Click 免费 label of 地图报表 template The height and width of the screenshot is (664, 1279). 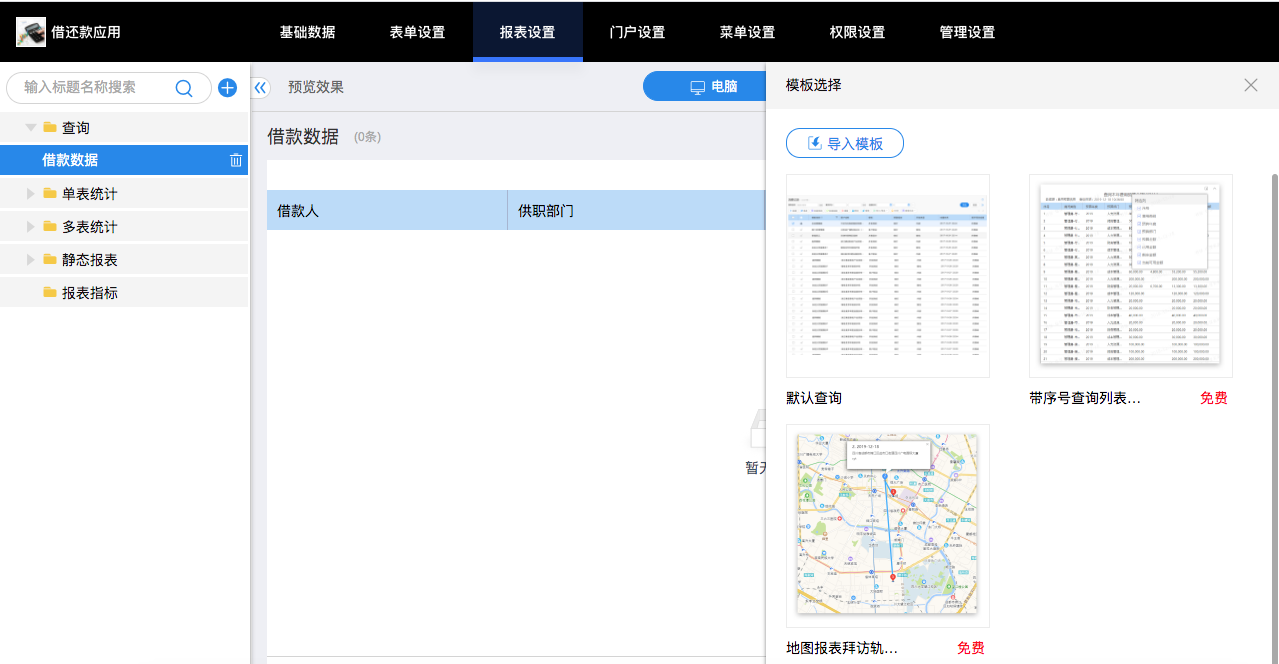(x=971, y=648)
